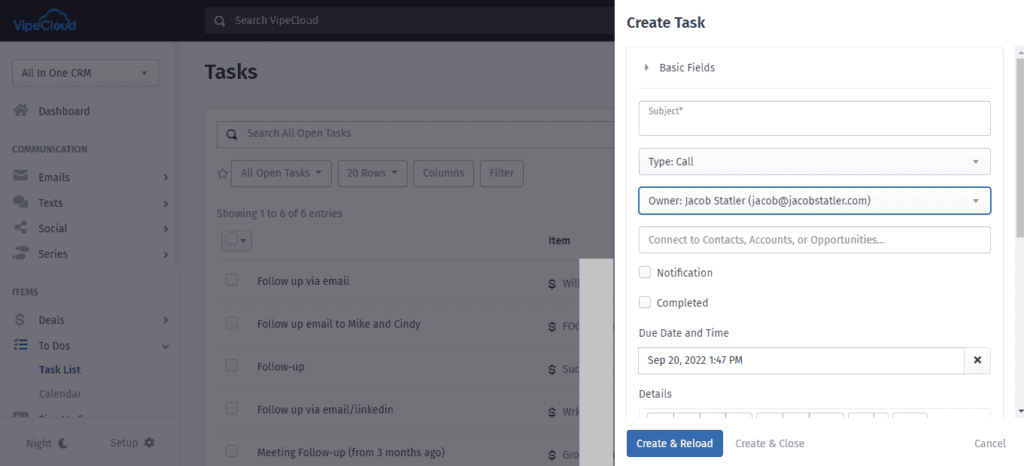Open Dashboard in the sidebar
1024x466 pixels.
[64, 111]
